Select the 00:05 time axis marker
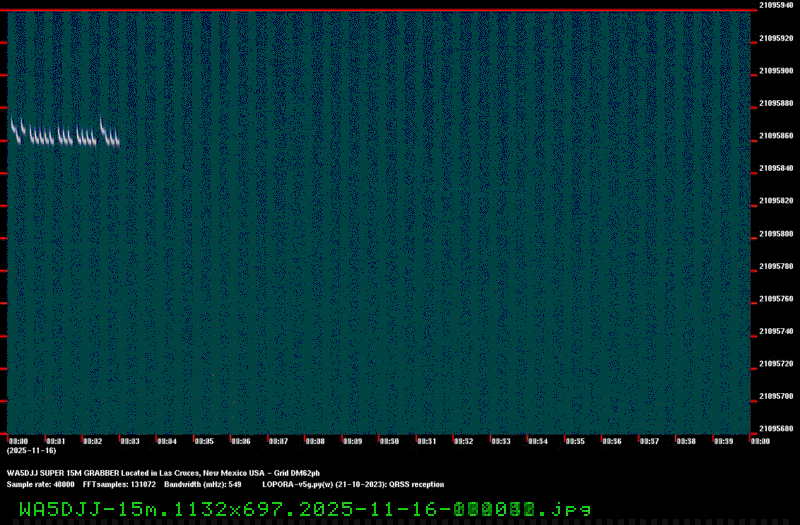Screen dimensions: 800x525 (x=203, y=441)
